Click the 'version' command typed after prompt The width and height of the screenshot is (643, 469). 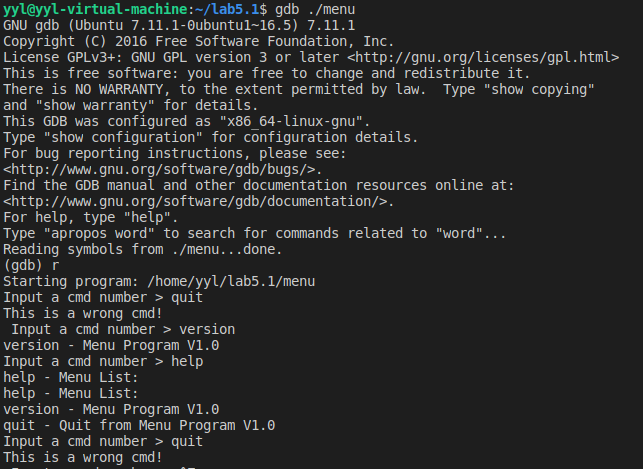207,329
